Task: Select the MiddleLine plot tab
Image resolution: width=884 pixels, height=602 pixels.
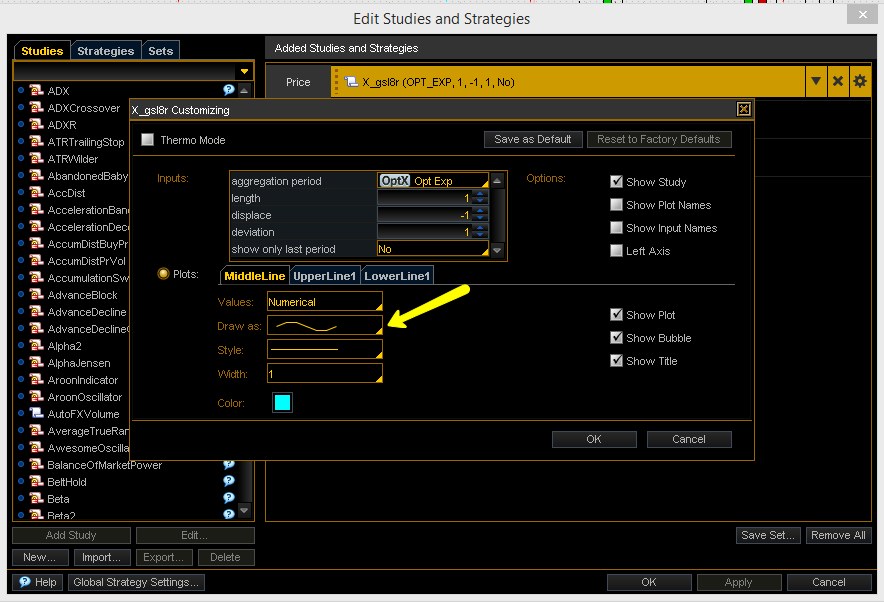Action: coord(254,276)
